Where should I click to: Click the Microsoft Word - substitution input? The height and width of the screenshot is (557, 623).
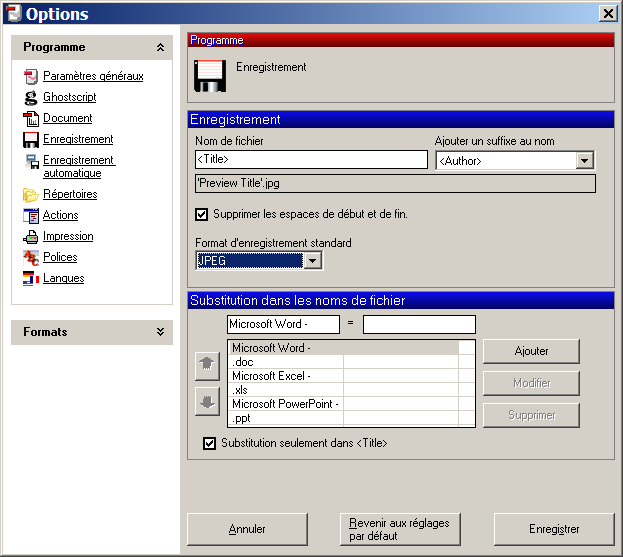pyautogui.click(x=283, y=324)
